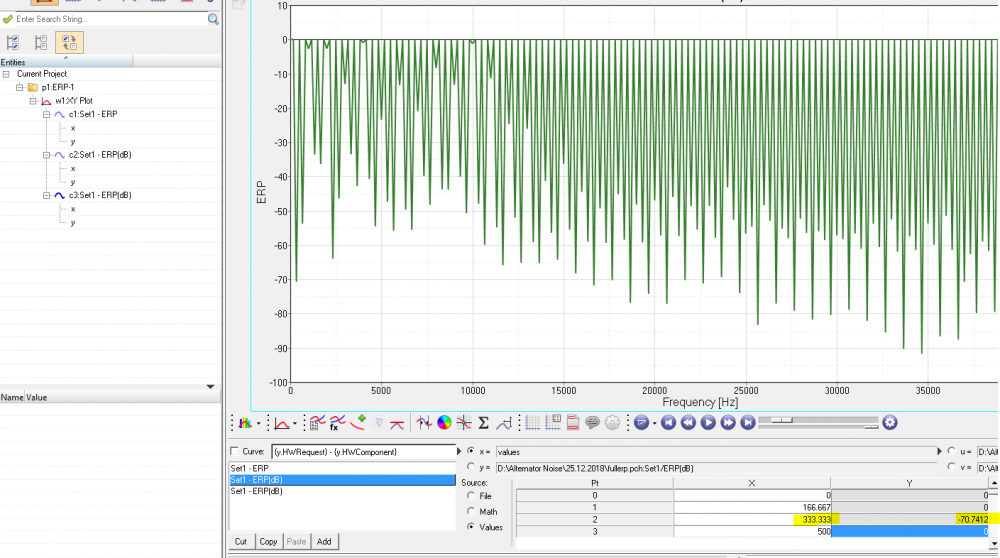The width and height of the screenshot is (1000, 558).
Task: Click the deselect-all checkboxes tree icon
Action: [41, 43]
